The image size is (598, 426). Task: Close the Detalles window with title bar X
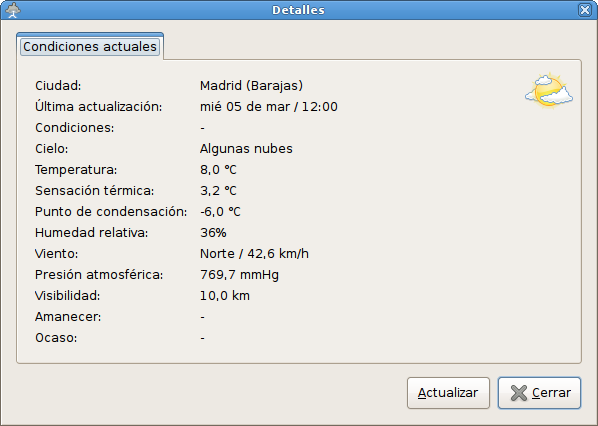pyautogui.click(x=585, y=10)
